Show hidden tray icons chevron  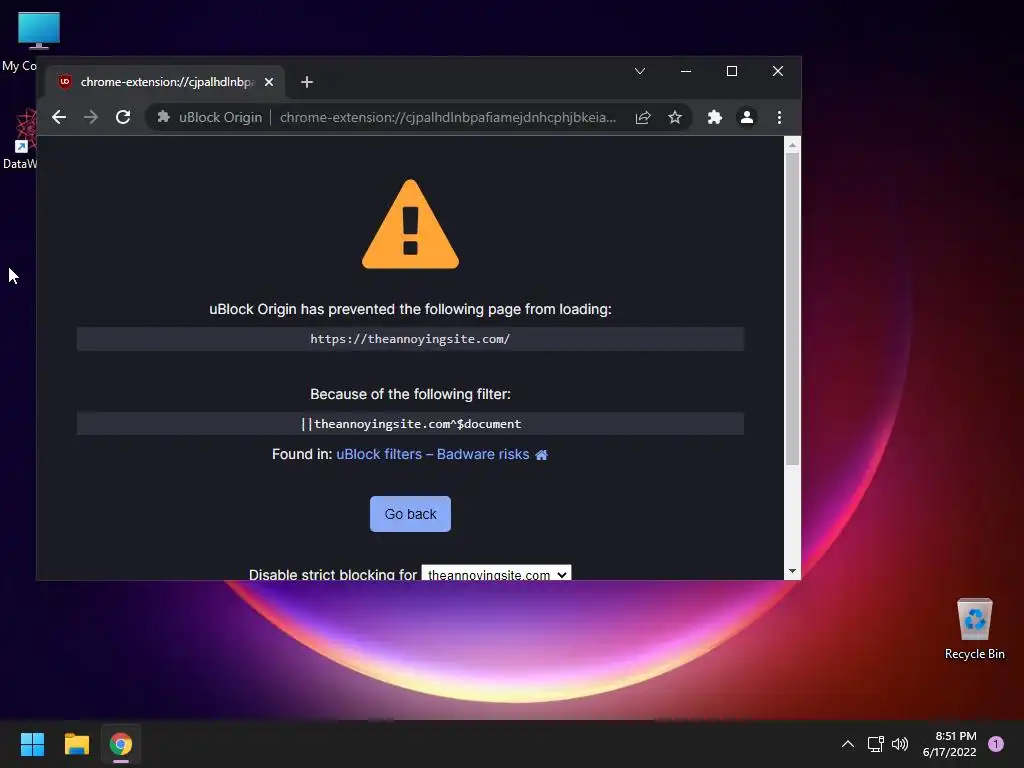click(848, 744)
